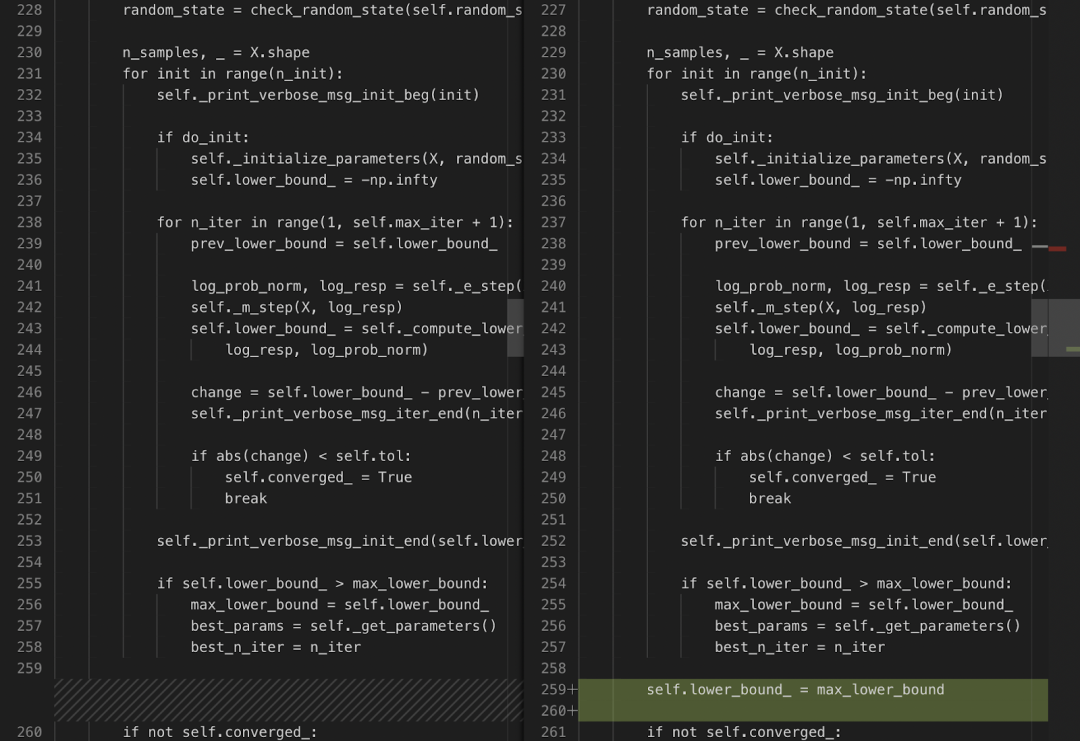Click the original pane's minimap slider
The height and width of the screenshot is (741, 1080).
pos(515,328)
